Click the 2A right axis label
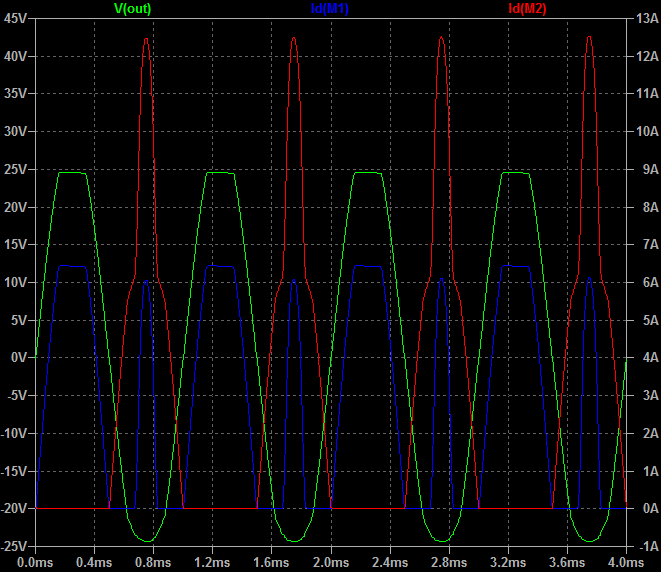This screenshot has width=661, height=572. pos(650,433)
